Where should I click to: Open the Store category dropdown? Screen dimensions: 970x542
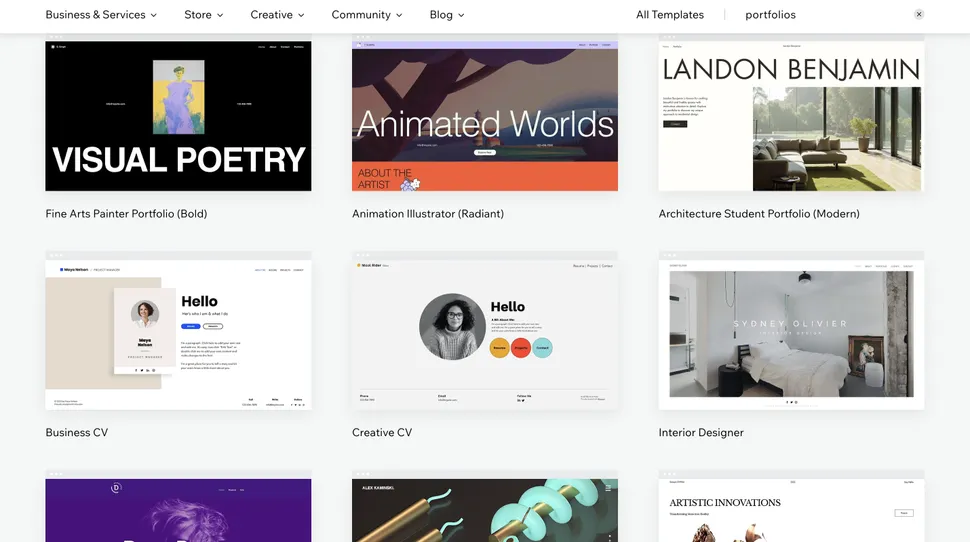[x=203, y=15]
